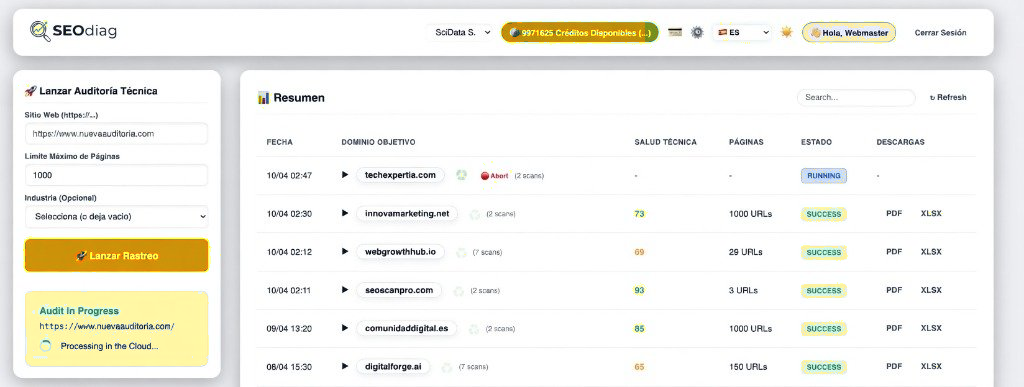The image size is (1024, 387).
Task: Click the audit URL https://www.nuevaauditoria.com/
Action: pyautogui.click(x=107, y=326)
